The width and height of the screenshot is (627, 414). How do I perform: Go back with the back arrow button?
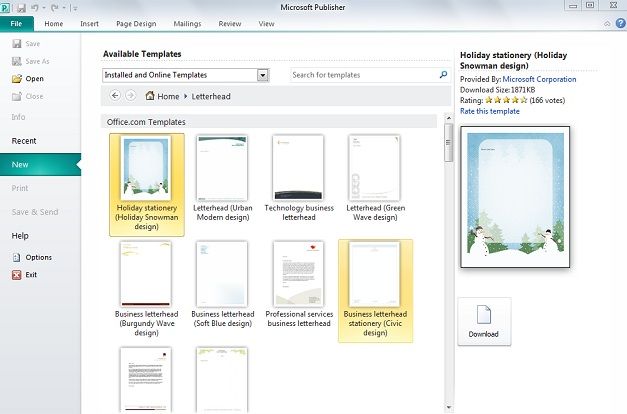[115, 96]
